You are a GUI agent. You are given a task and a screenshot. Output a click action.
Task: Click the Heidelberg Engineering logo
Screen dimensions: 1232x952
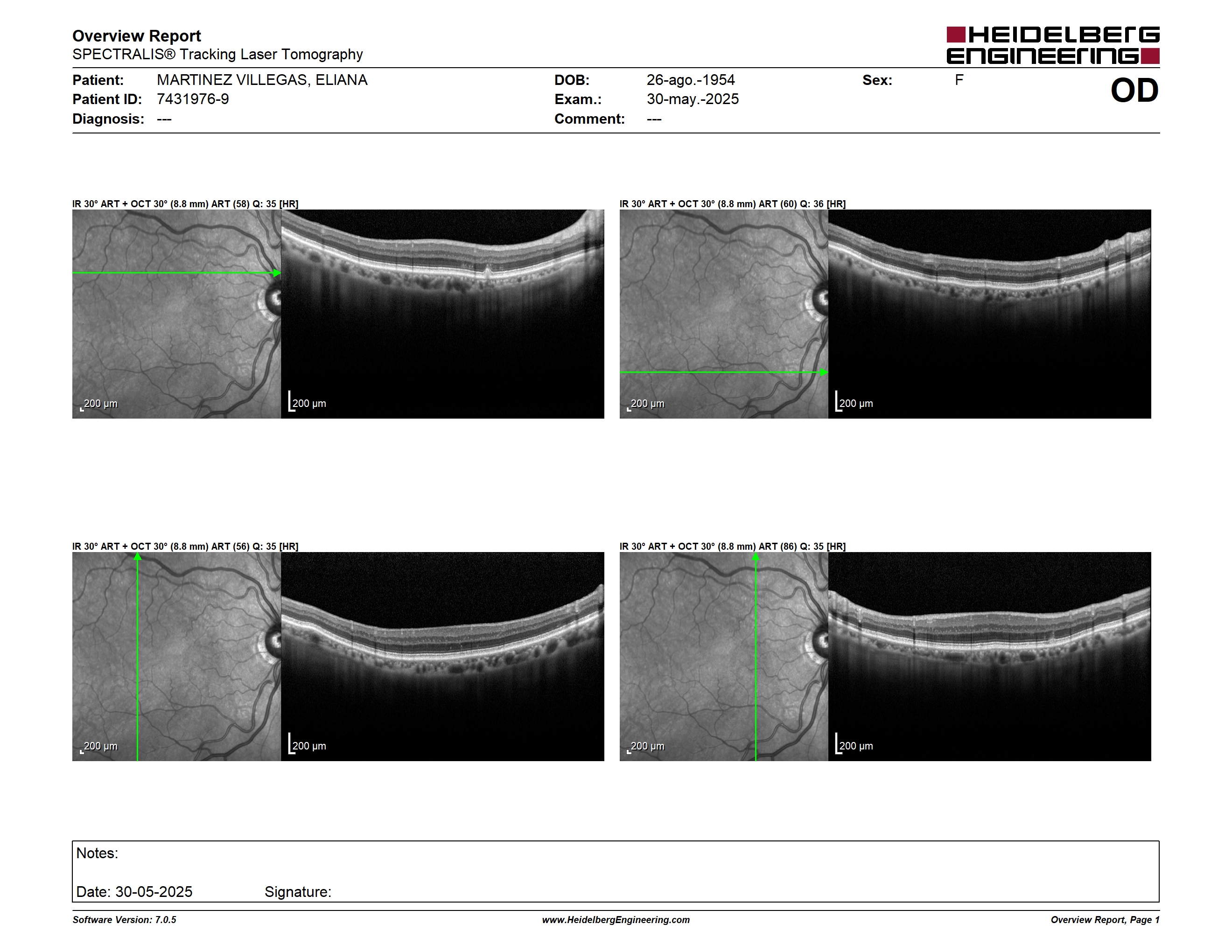click(1053, 45)
